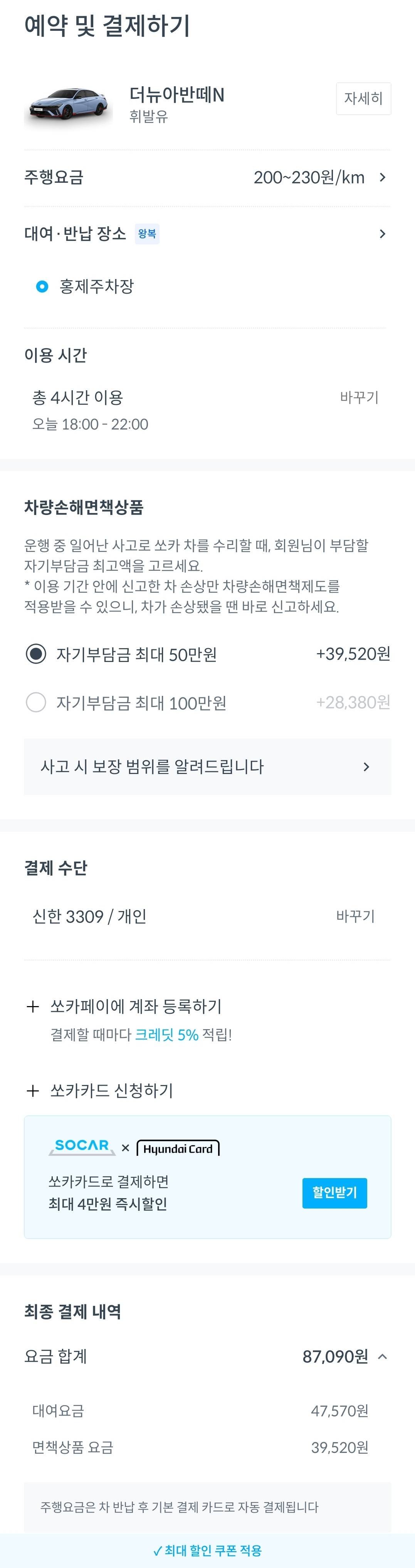Click the 왕복 round-trip badge
This screenshot has height=1568, width=415.
click(x=147, y=234)
